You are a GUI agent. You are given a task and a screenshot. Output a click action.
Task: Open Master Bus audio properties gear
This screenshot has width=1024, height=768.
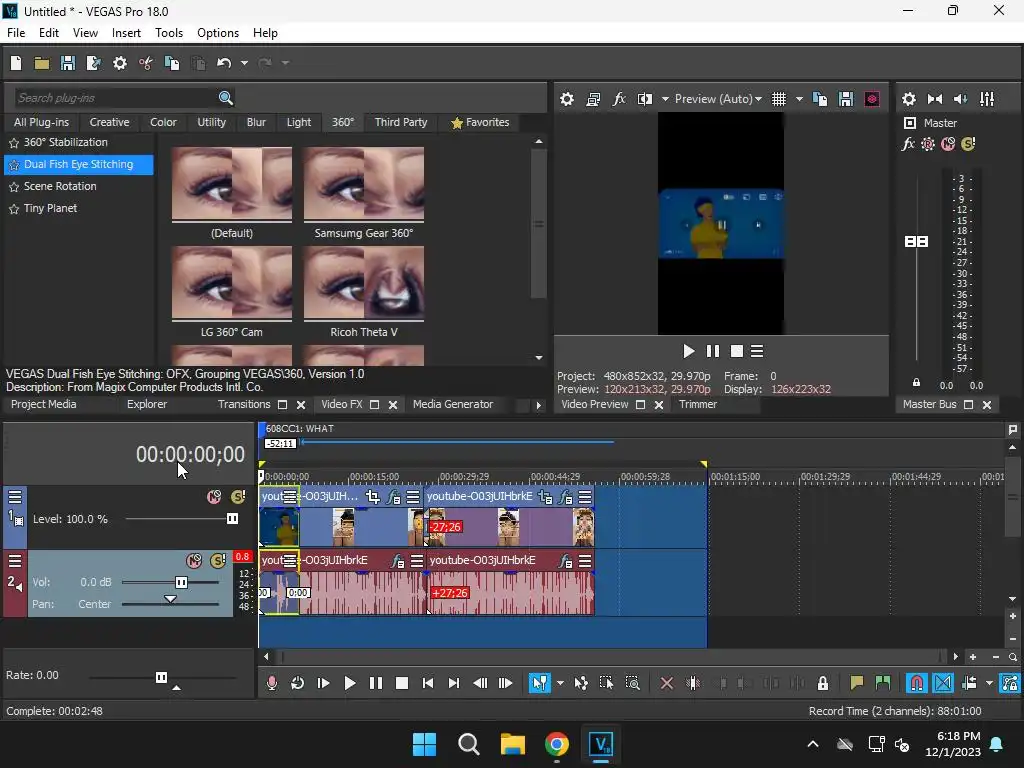(908, 99)
